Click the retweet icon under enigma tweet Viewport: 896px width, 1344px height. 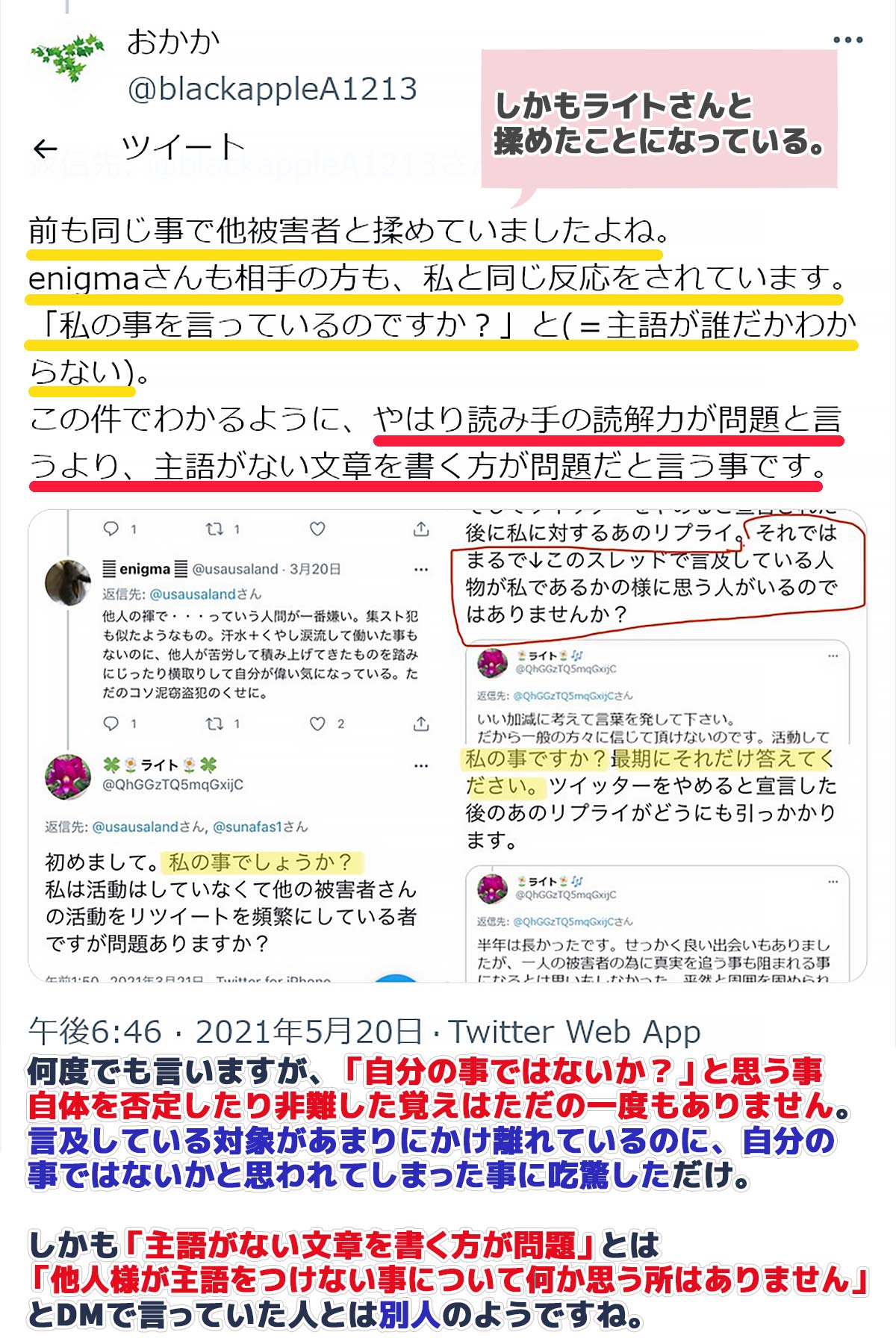[x=214, y=724]
